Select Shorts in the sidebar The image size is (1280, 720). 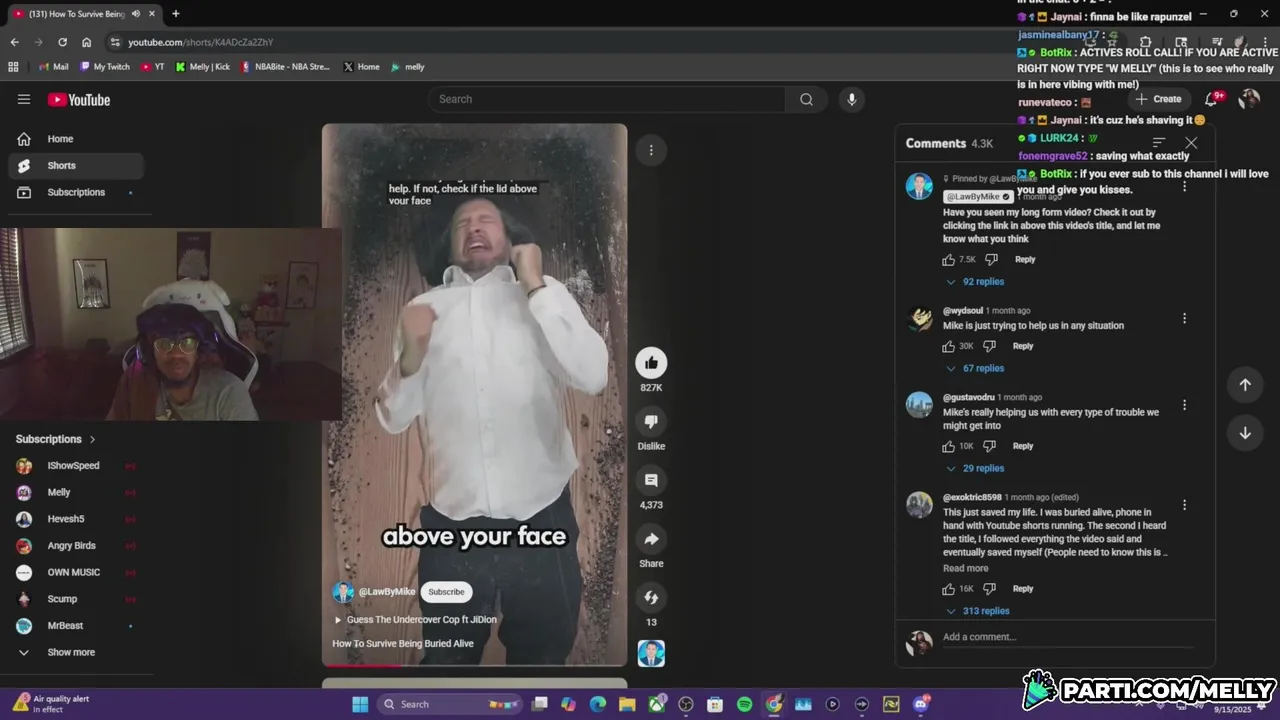click(x=76, y=165)
